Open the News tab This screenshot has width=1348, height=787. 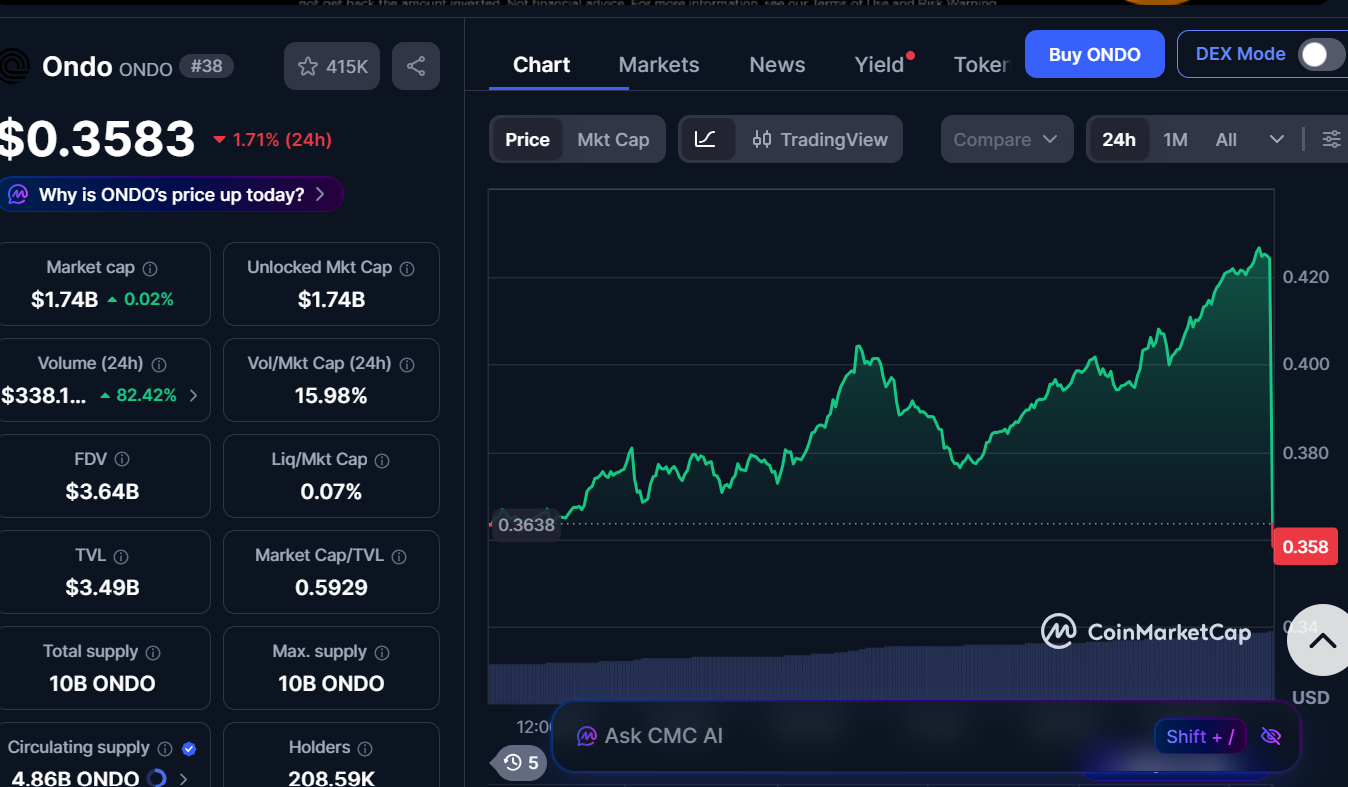777,65
